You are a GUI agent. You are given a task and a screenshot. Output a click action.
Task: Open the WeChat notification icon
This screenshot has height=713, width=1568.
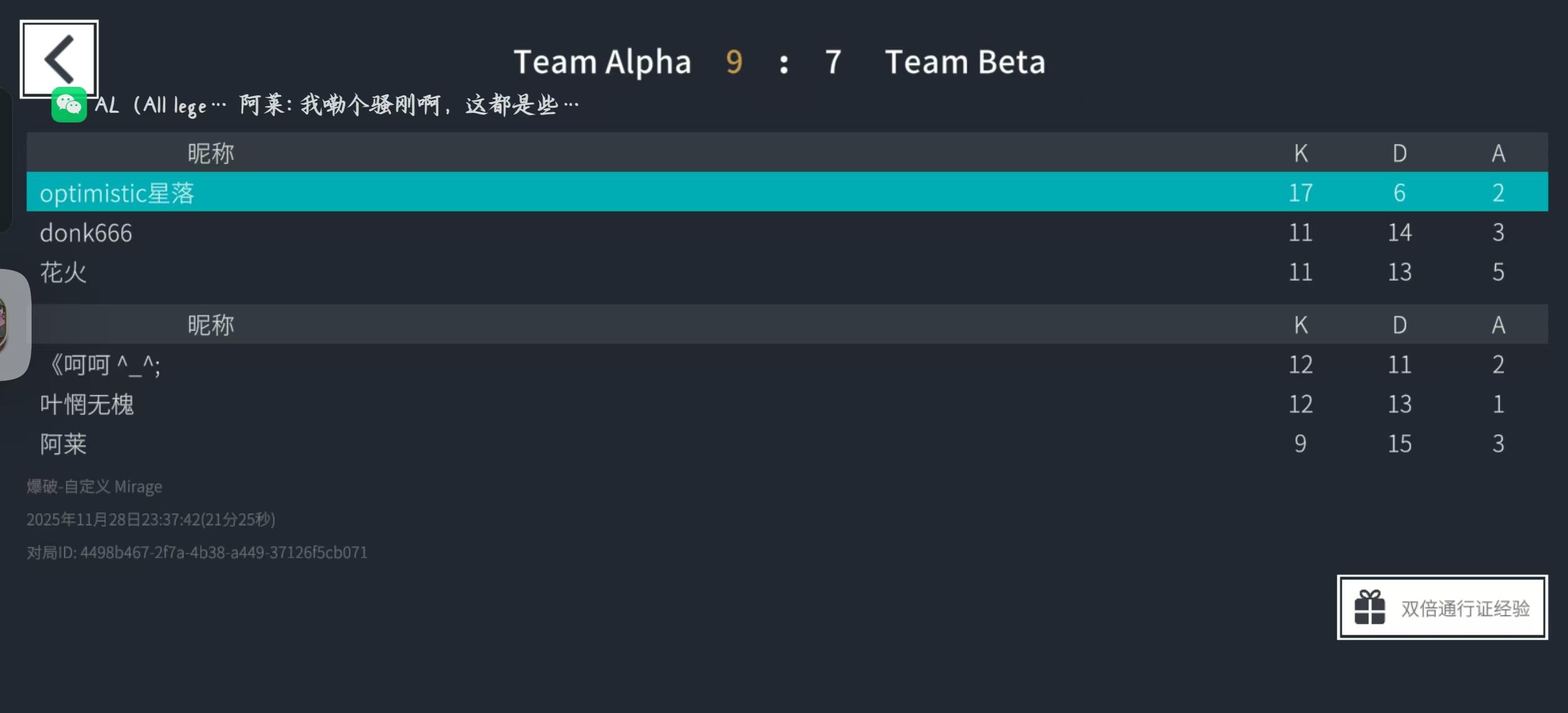[69, 105]
